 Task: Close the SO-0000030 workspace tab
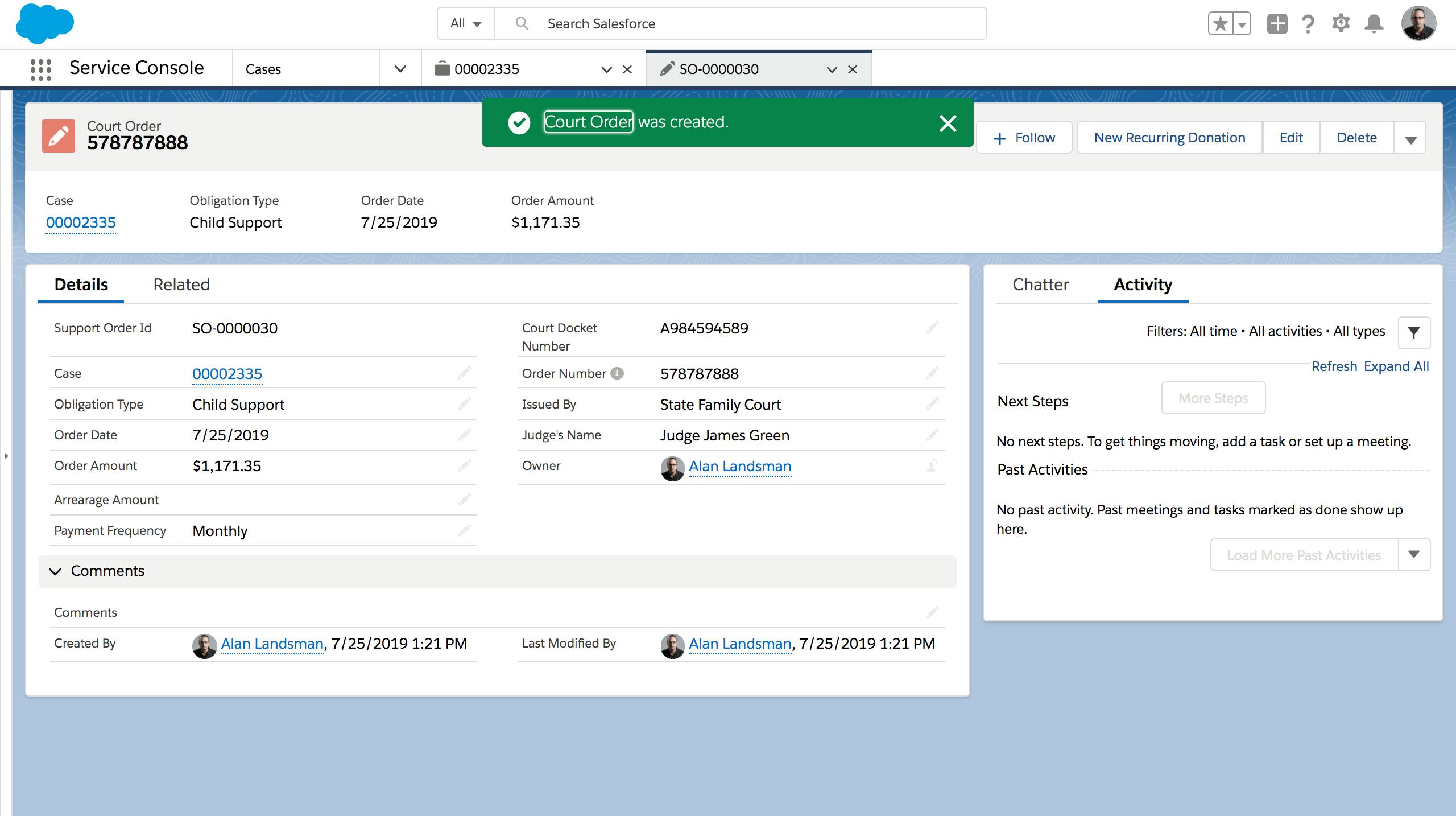(x=853, y=69)
